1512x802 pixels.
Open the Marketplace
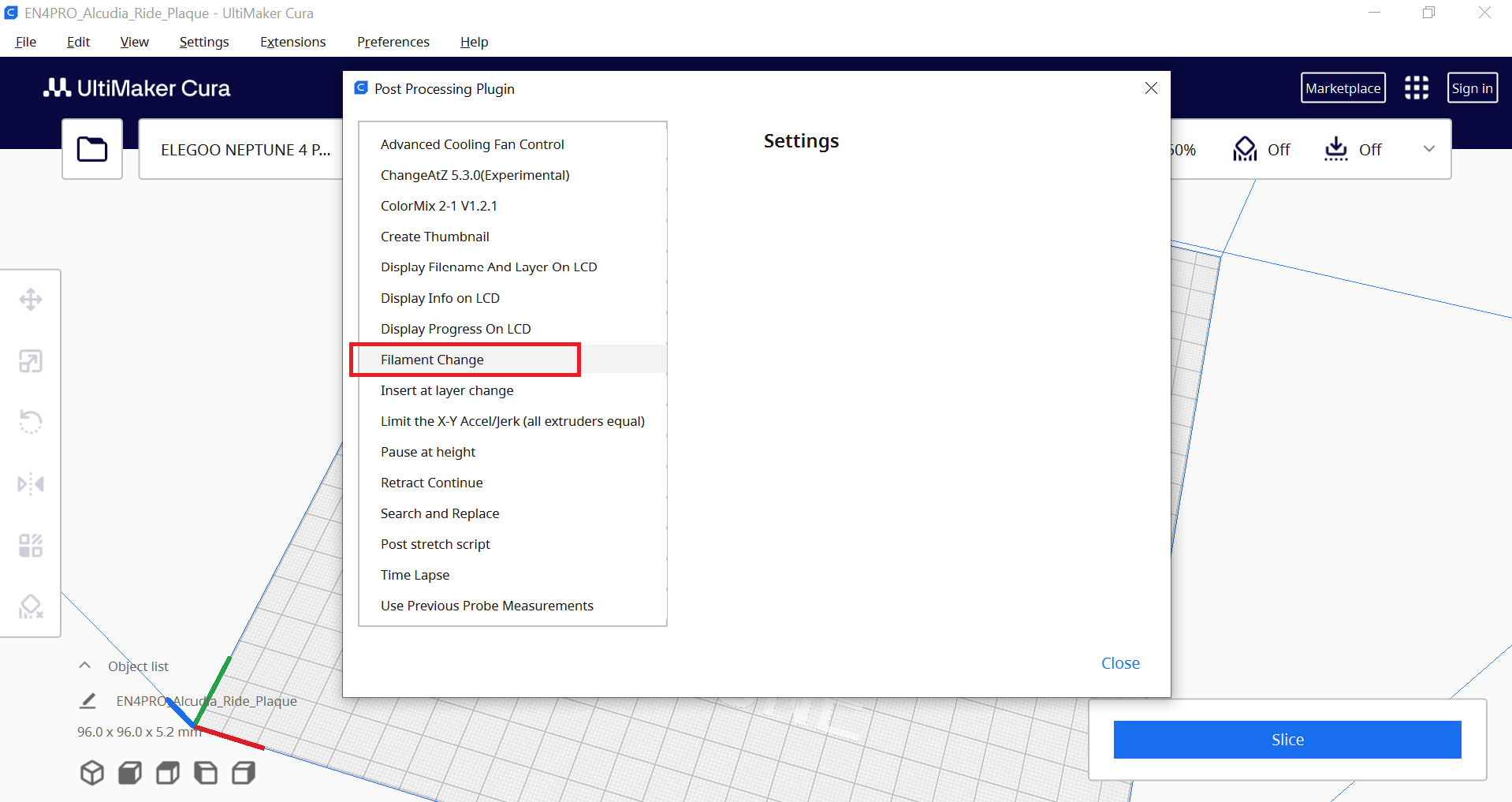pyautogui.click(x=1343, y=88)
